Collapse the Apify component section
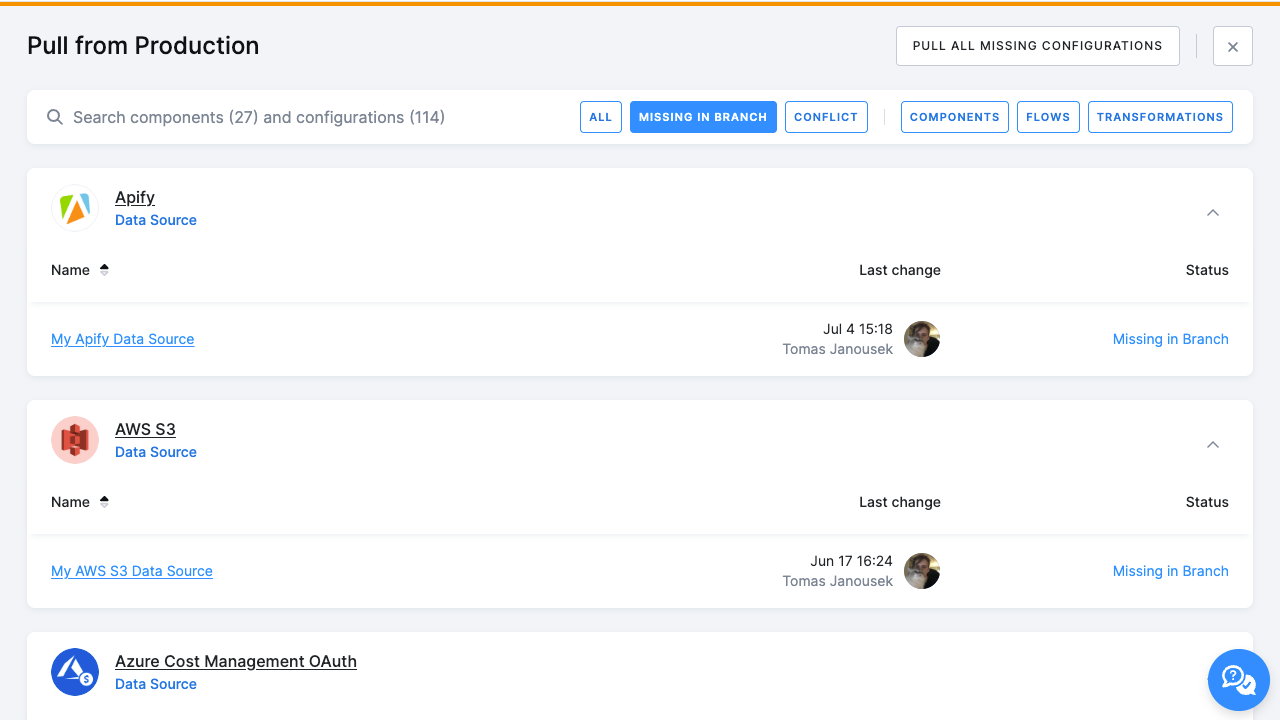1280x720 pixels. [x=1213, y=212]
